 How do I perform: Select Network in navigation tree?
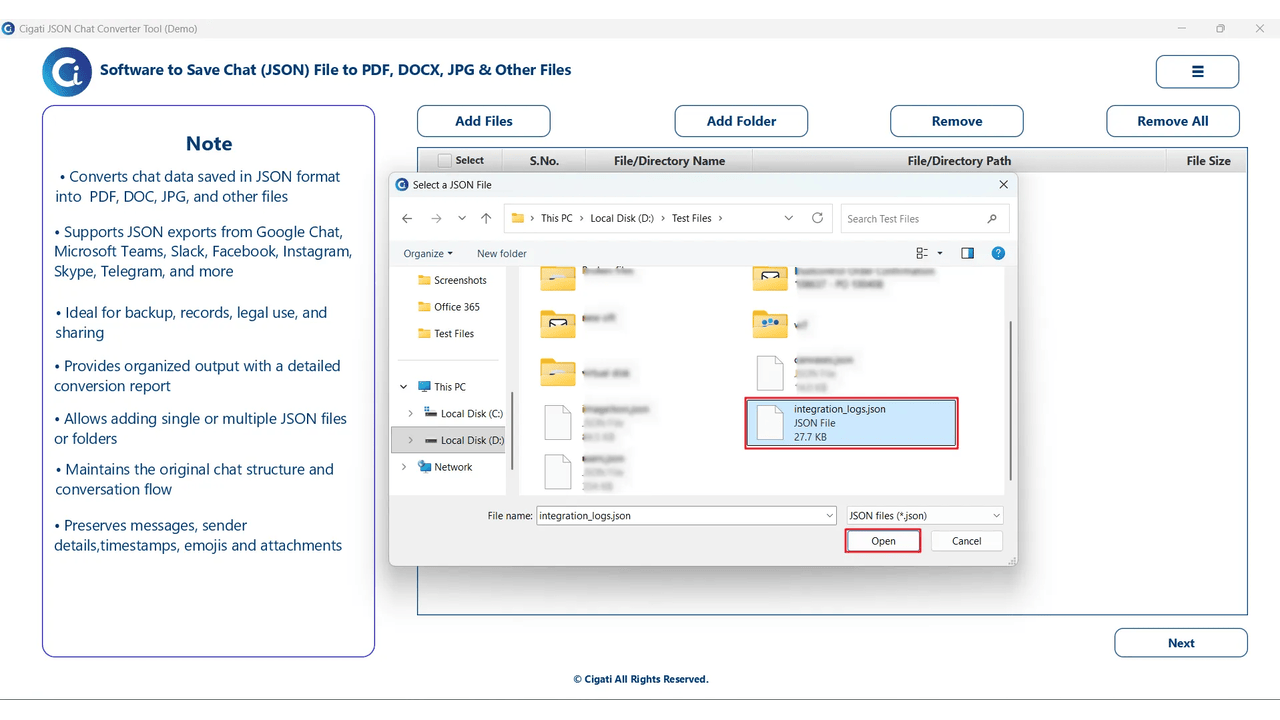click(445, 467)
